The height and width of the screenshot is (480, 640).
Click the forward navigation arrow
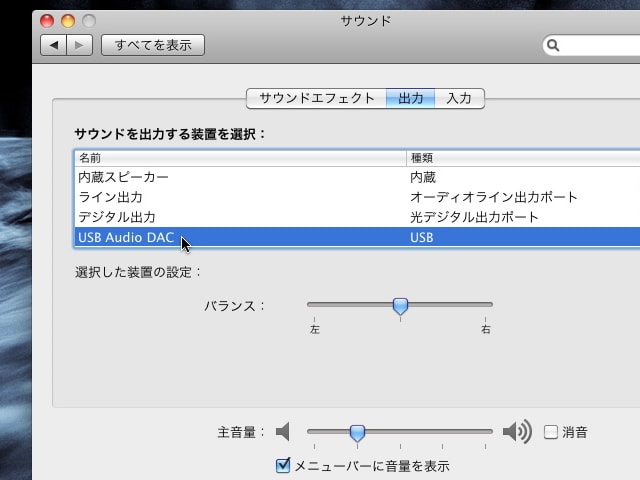pyautogui.click(x=79, y=45)
